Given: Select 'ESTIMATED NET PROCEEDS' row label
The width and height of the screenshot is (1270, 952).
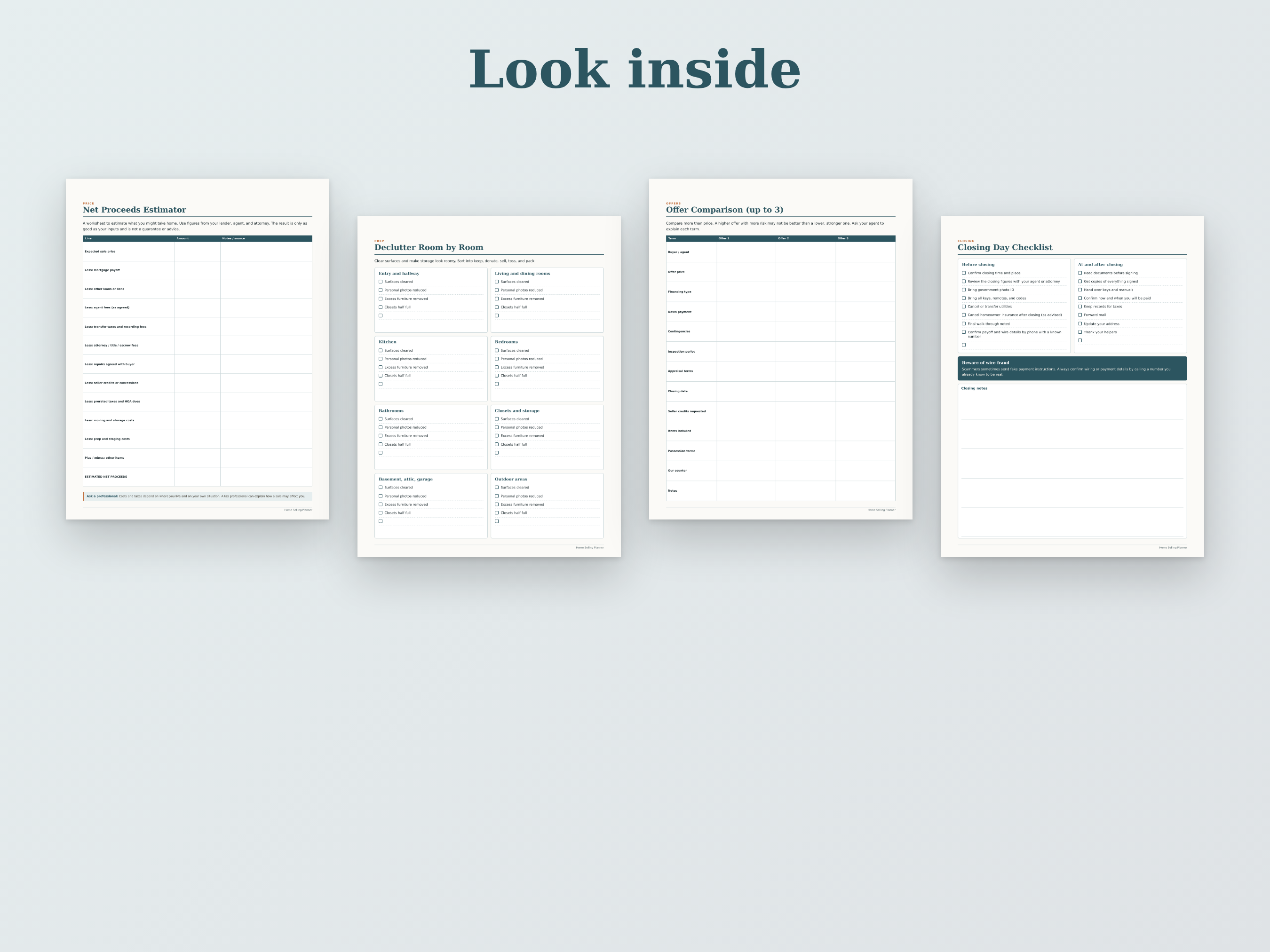Looking at the screenshot, I should tap(106, 477).
